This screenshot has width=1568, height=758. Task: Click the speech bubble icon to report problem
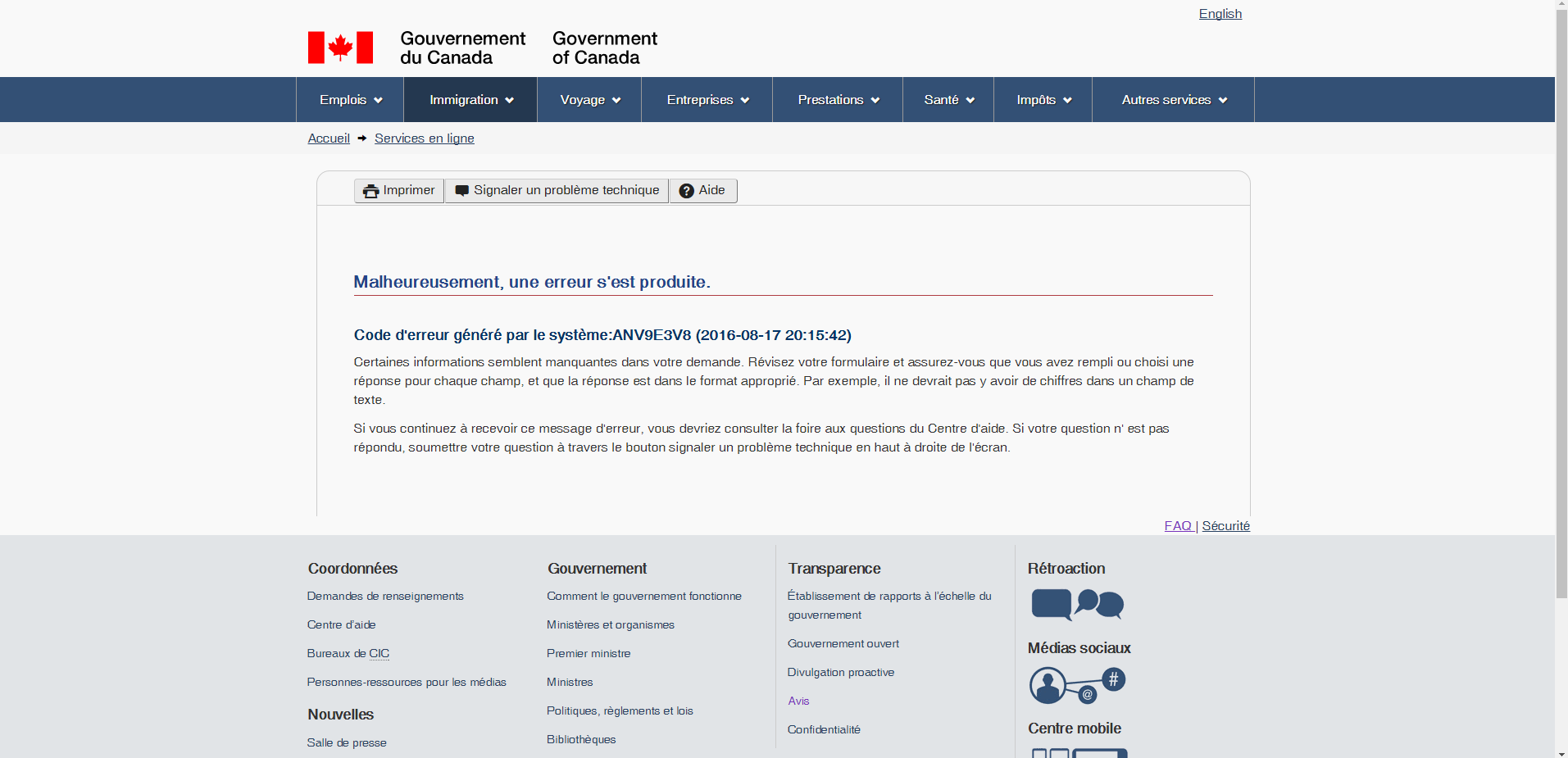[462, 191]
